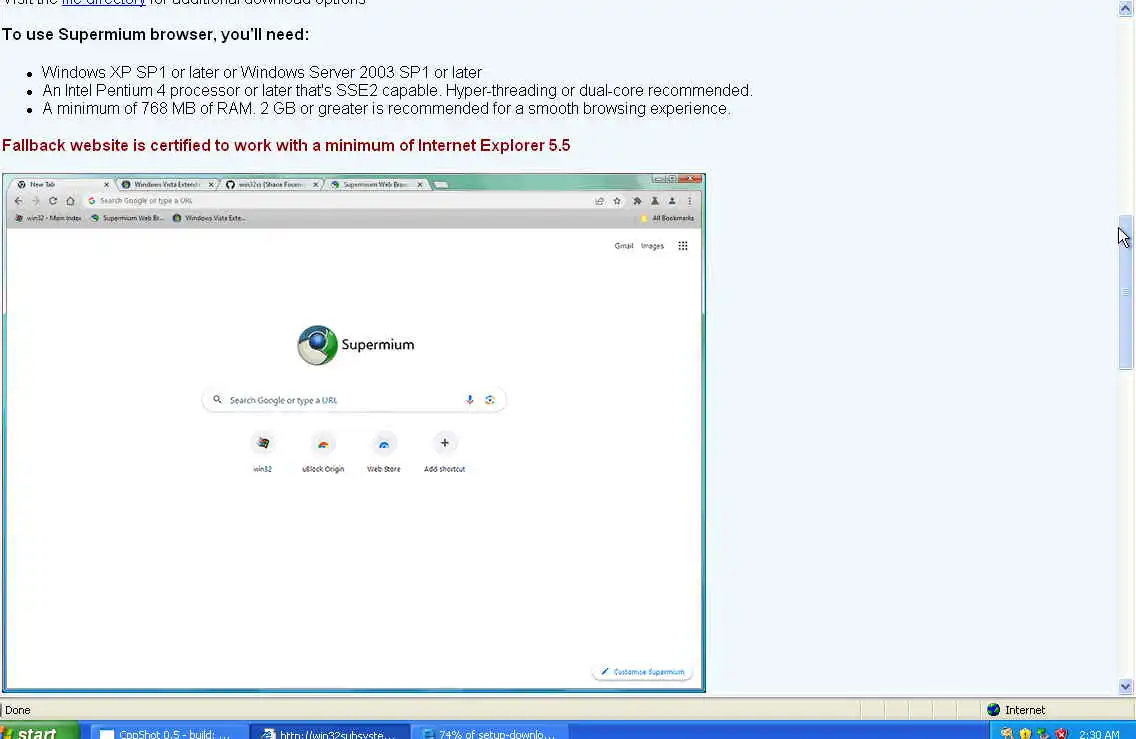This screenshot has height=739, width=1136.
Task: Open the file directory link
Action: [104, 2]
